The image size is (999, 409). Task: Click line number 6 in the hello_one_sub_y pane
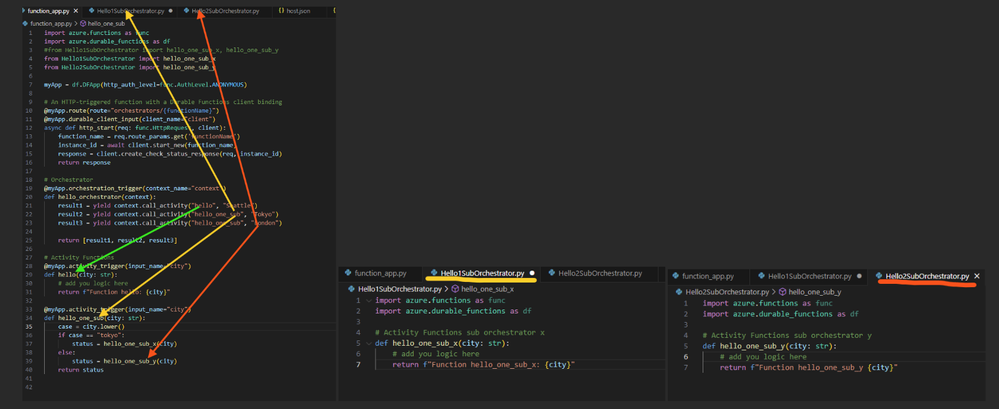click(x=686, y=357)
